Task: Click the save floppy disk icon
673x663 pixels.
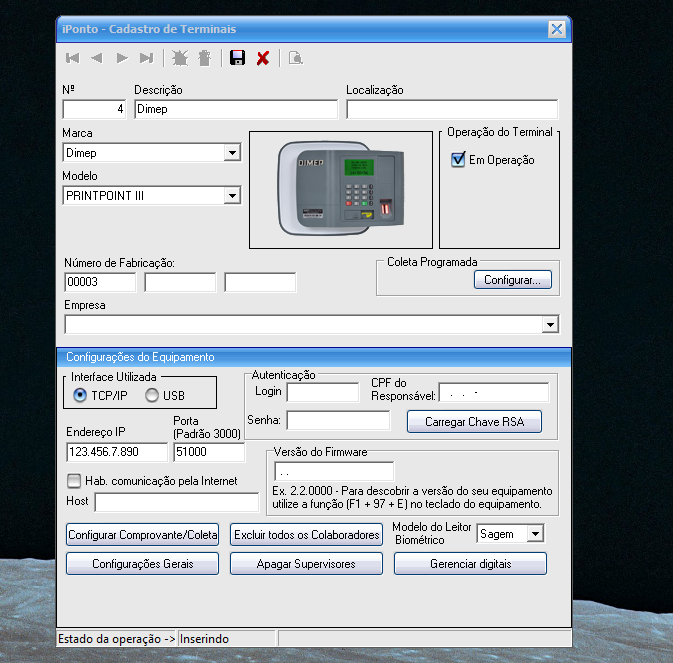Action: point(237,58)
